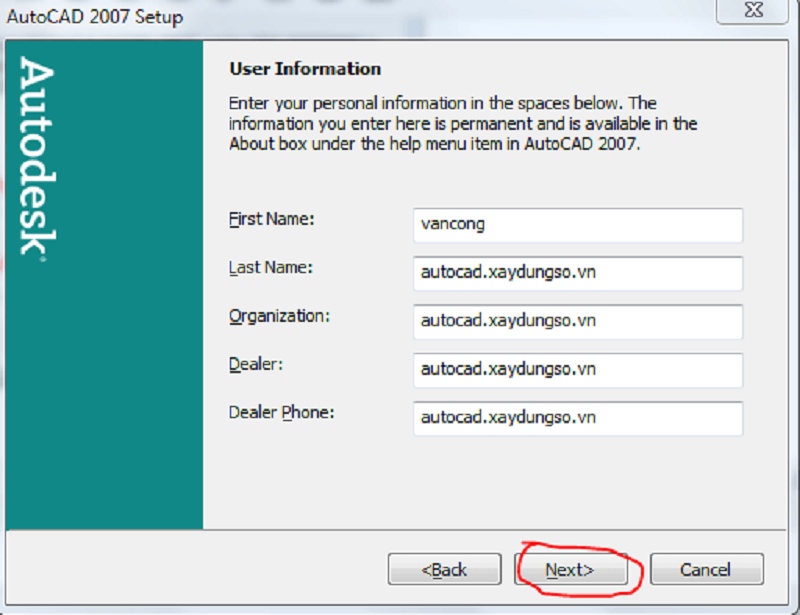Go back using the Back button
This screenshot has width=800, height=615.
click(444, 570)
